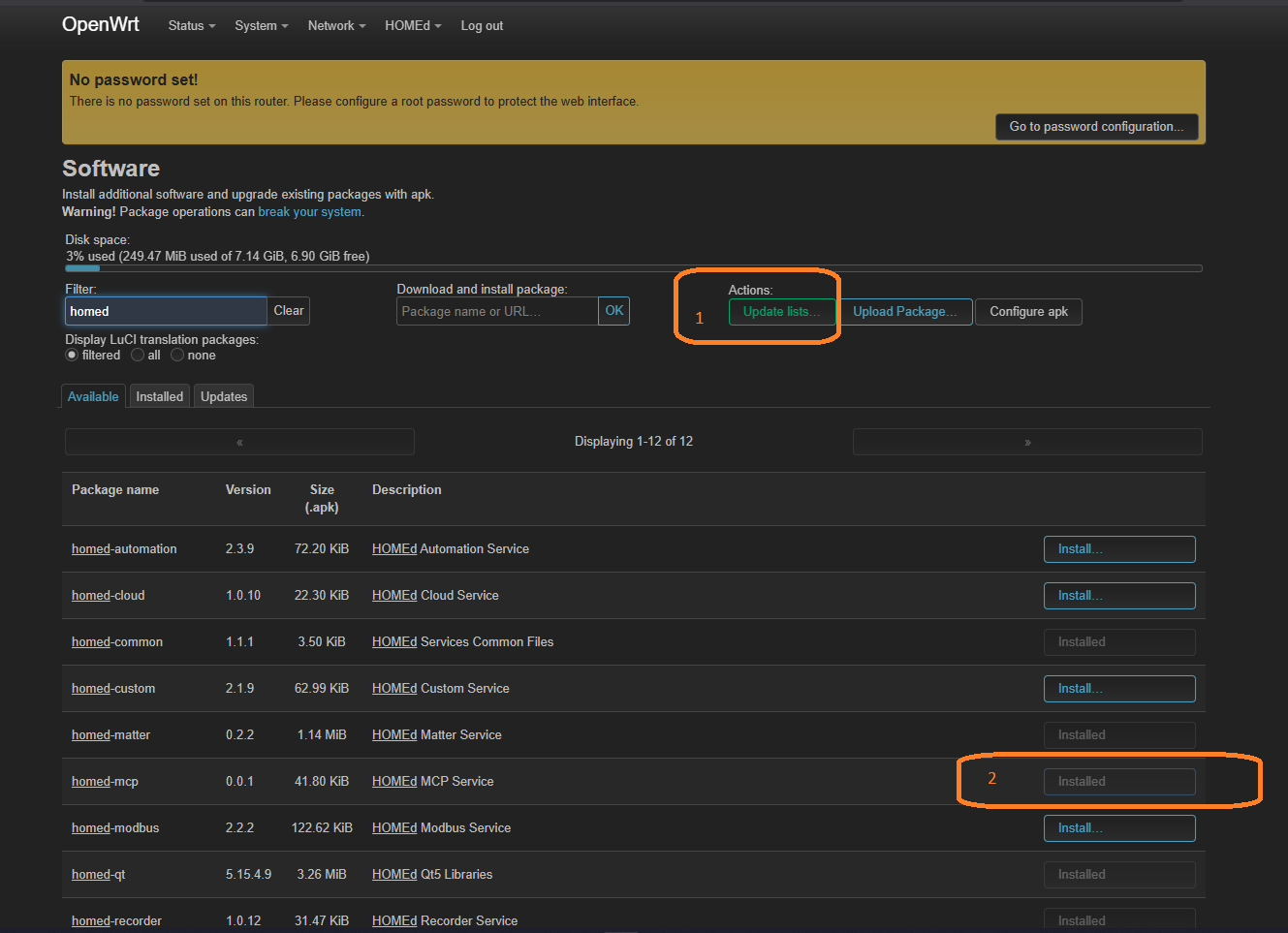The width and height of the screenshot is (1288, 933).
Task: Go to next page of packages
Action: (1027, 442)
